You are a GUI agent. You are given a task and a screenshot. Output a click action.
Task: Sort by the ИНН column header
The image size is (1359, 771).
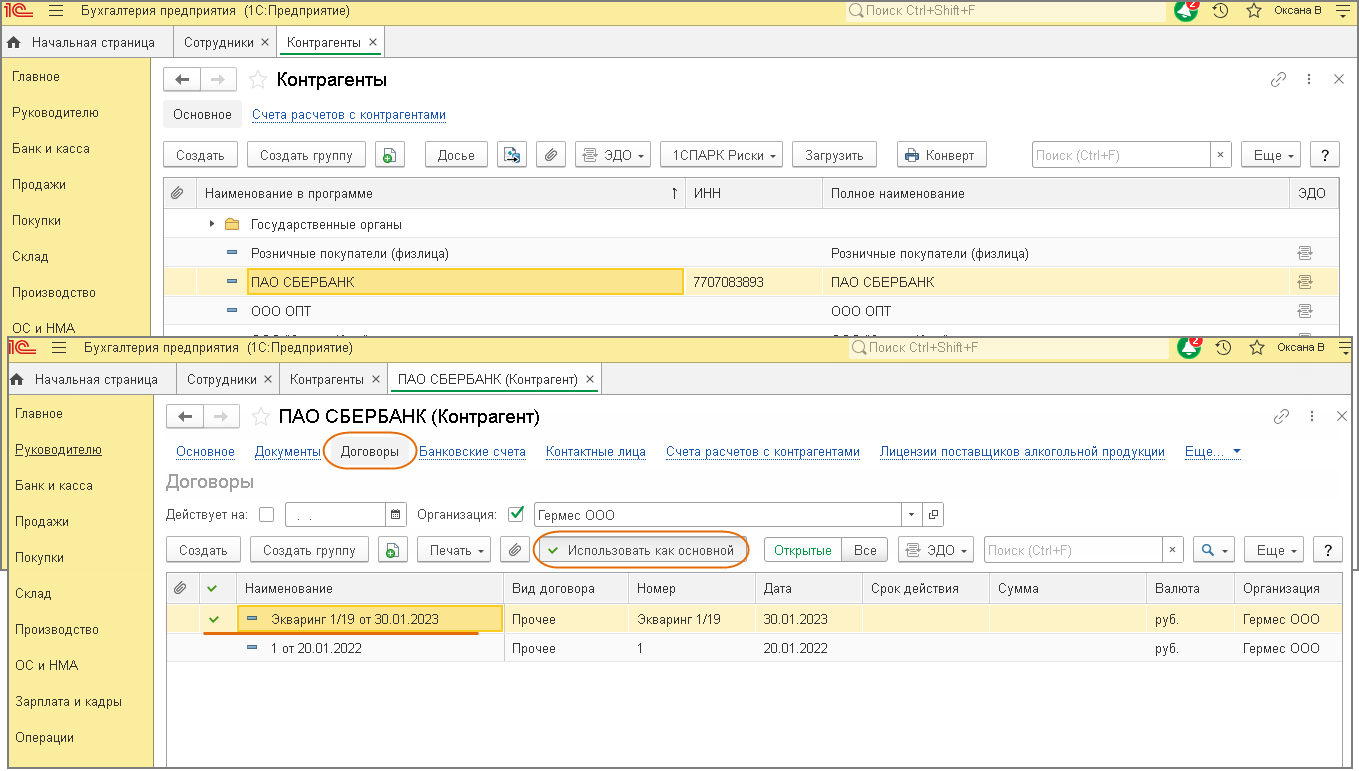coord(754,193)
